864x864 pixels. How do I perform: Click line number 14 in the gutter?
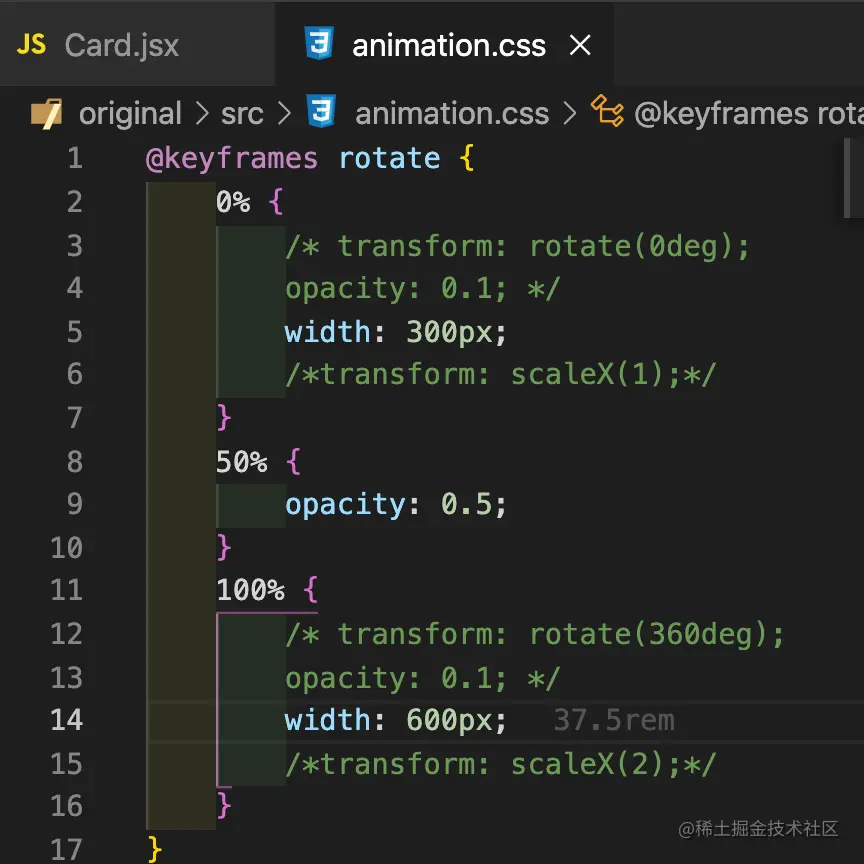[x=66, y=720]
